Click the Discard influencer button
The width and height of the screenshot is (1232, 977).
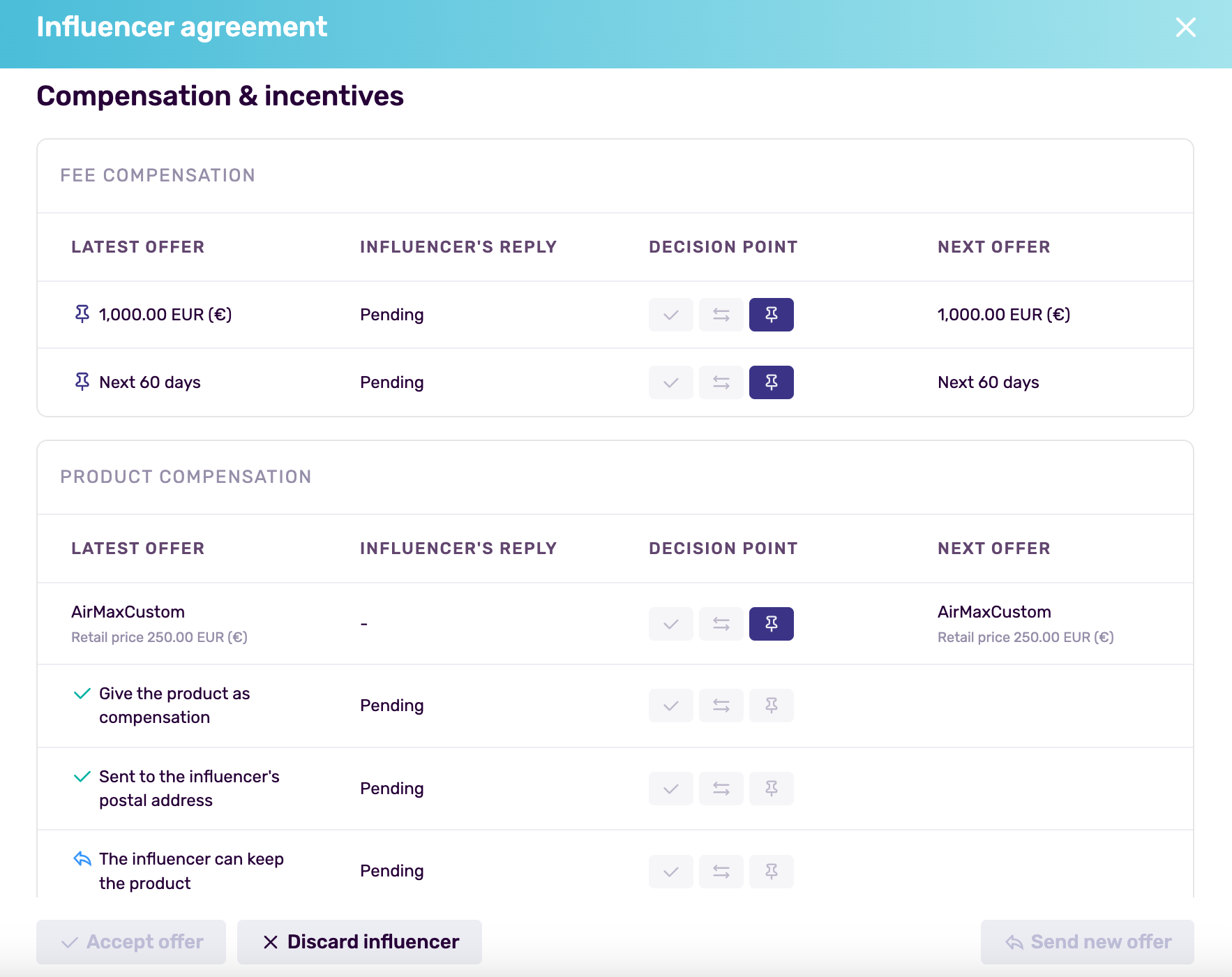coord(359,942)
